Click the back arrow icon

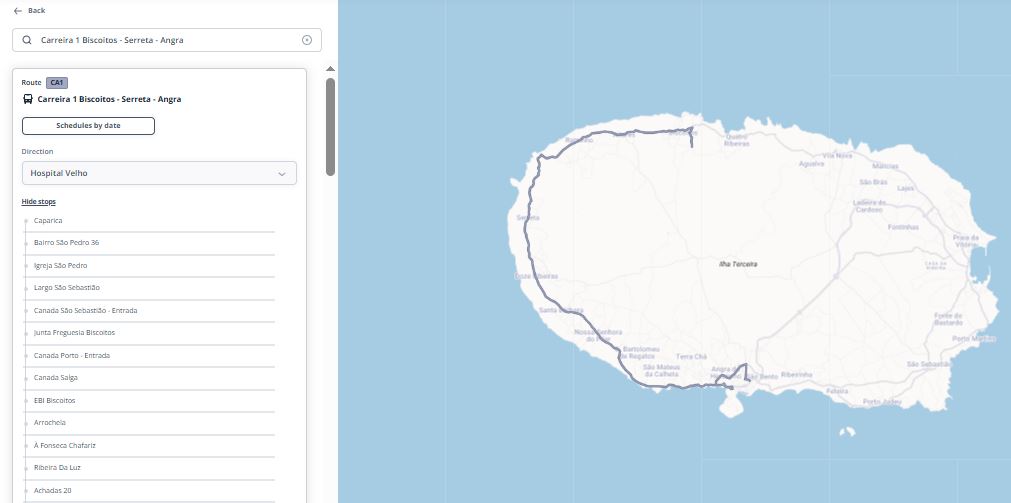pos(18,10)
